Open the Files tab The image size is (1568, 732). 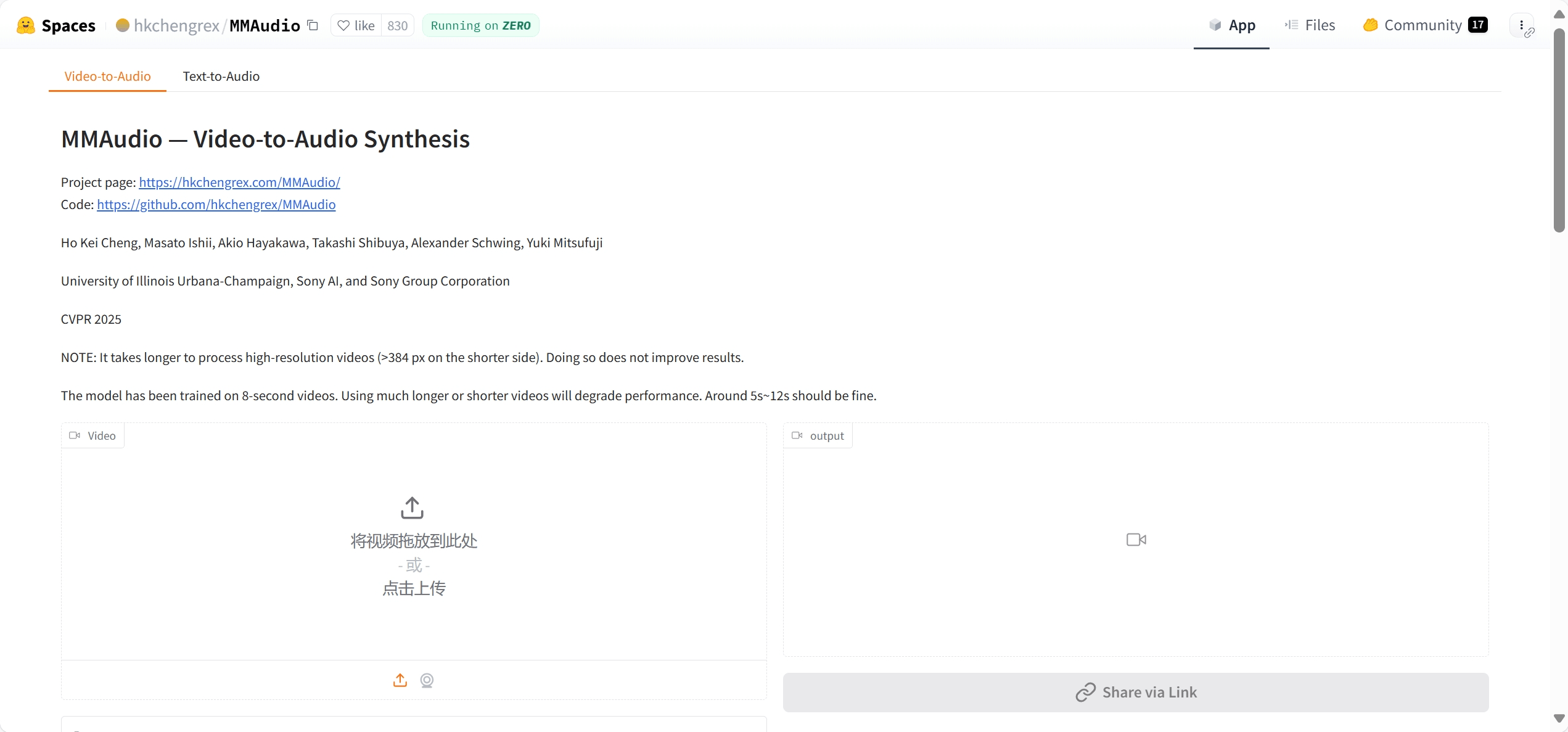pos(1310,25)
